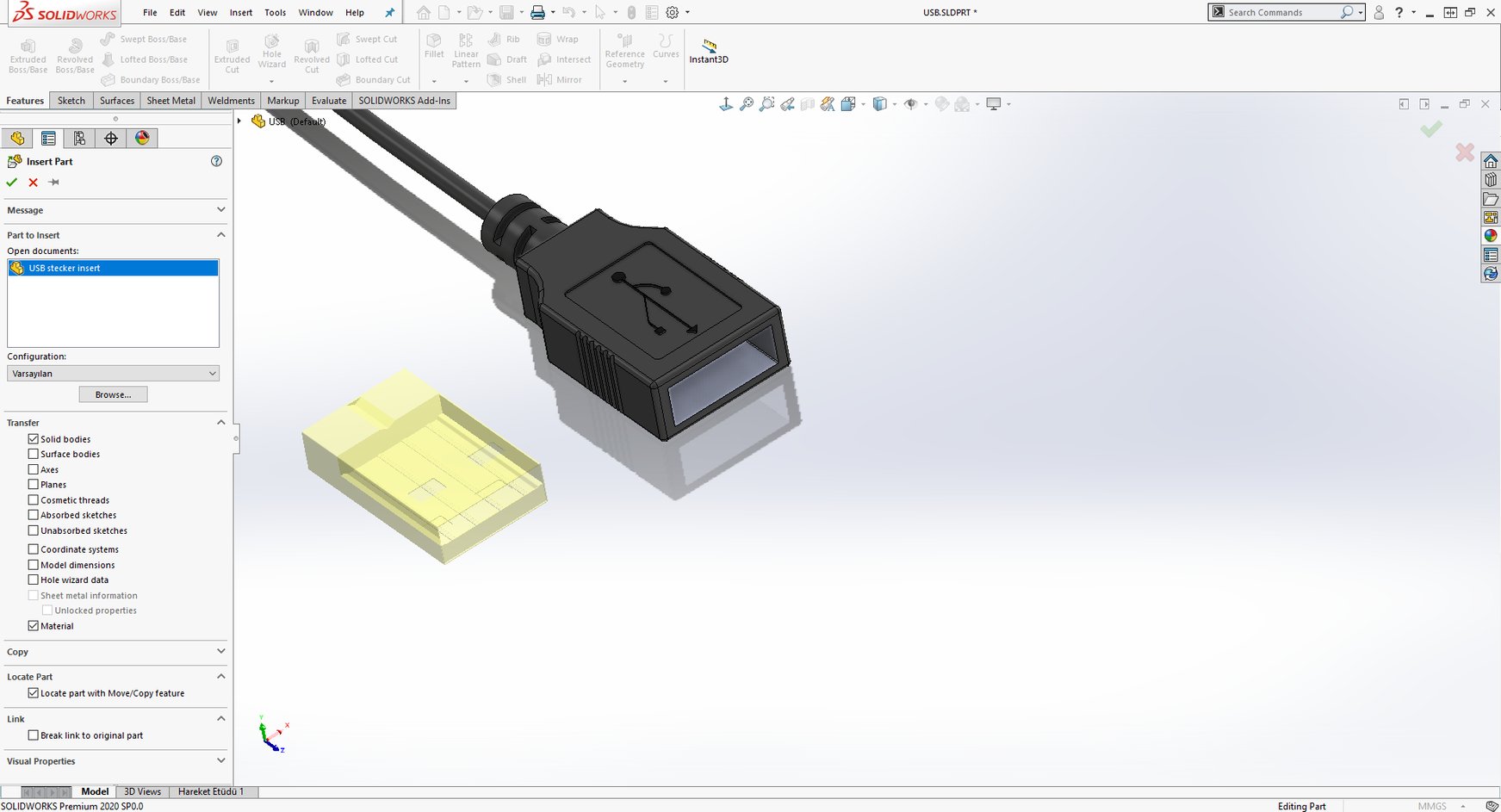Click the Browse button

(112, 394)
